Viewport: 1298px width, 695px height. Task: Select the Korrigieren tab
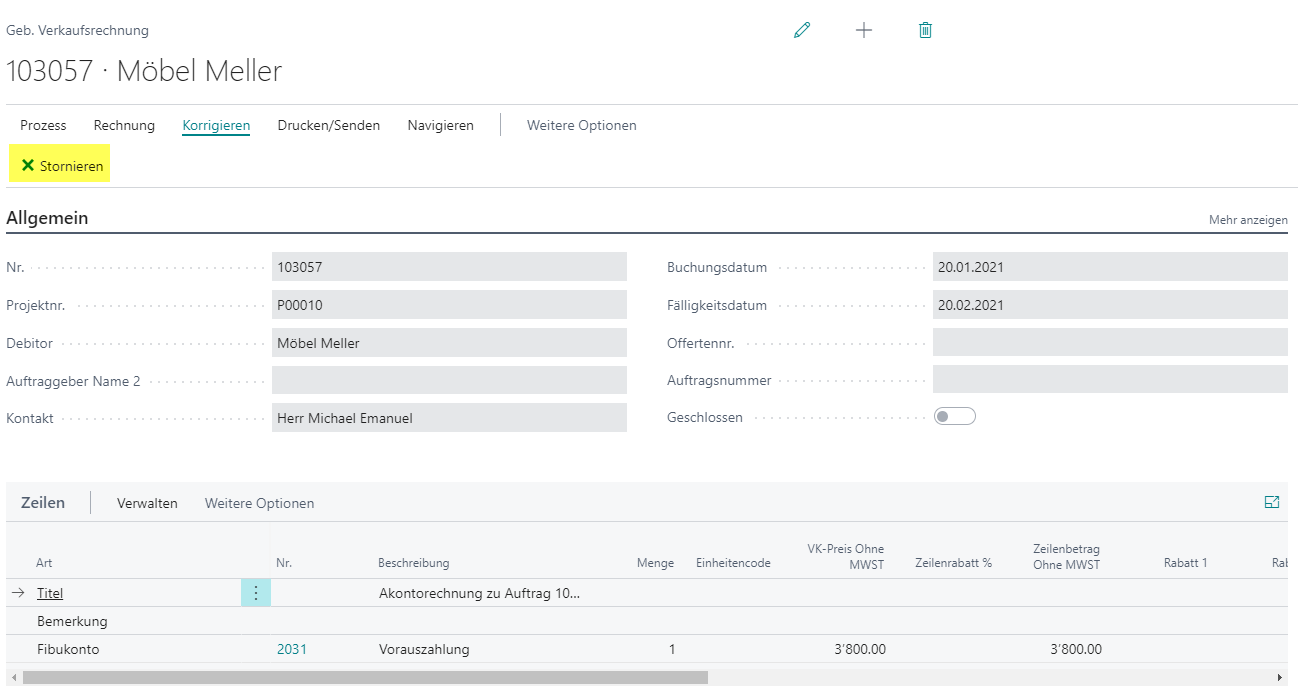[x=216, y=125]
